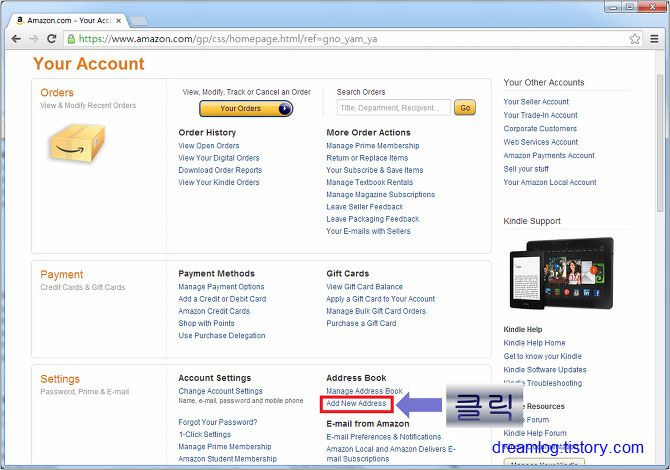This screenshot has height=470, width=670.
Task: Click the yellow Your Orders button
Action: click(x=246, y=109)
